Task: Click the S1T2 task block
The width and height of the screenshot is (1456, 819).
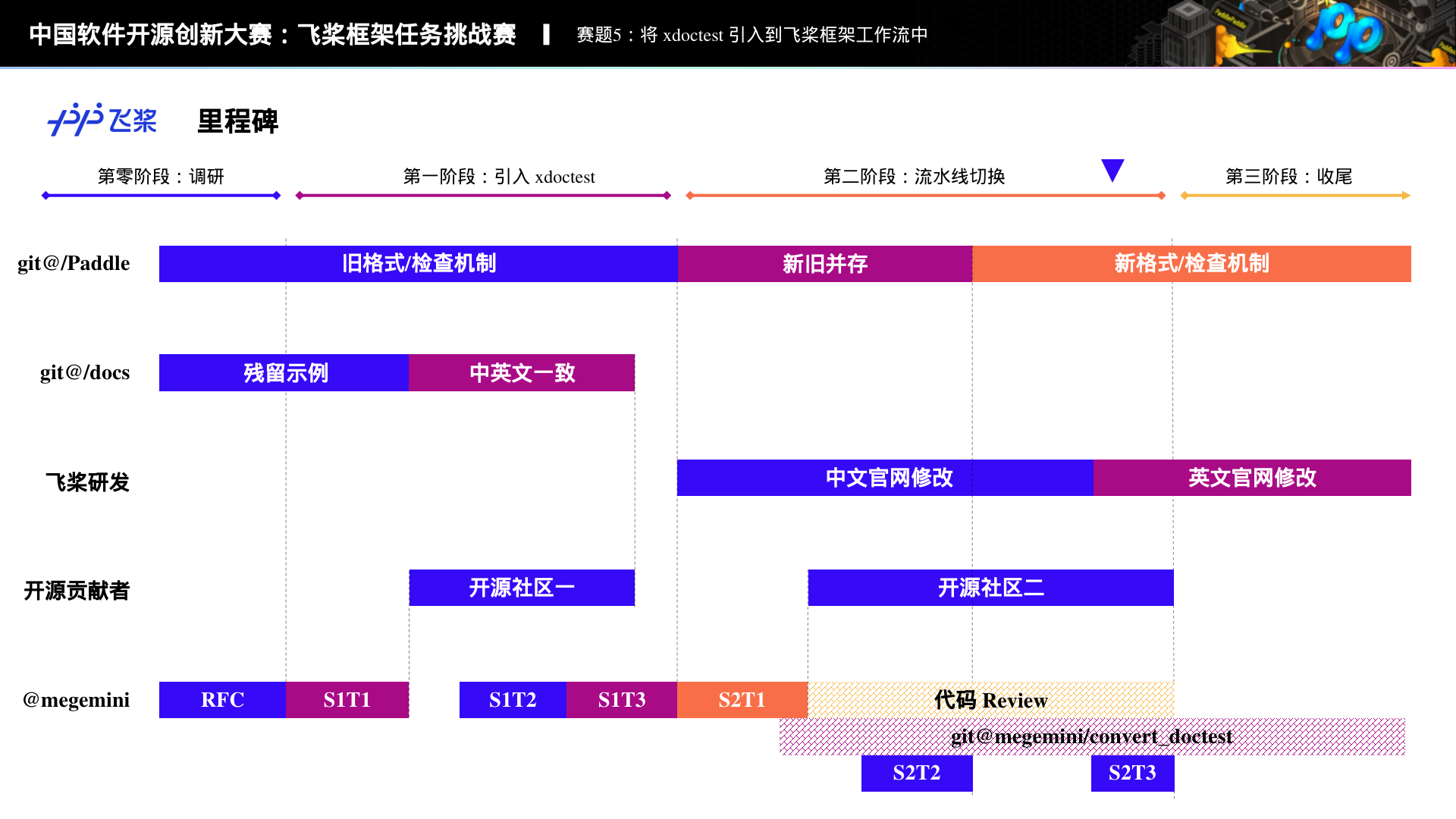Action: click(513, 699)
